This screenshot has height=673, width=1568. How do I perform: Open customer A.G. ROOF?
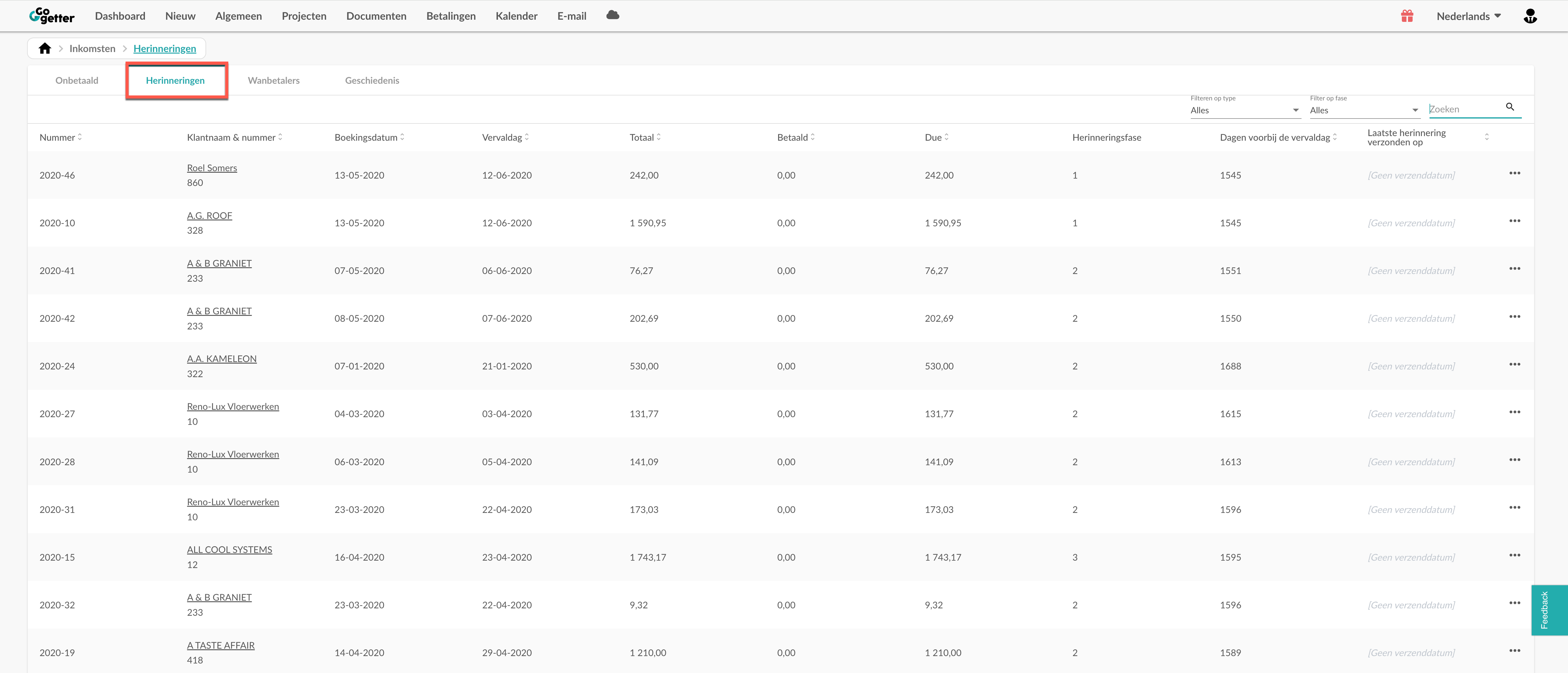pos(210,216)
